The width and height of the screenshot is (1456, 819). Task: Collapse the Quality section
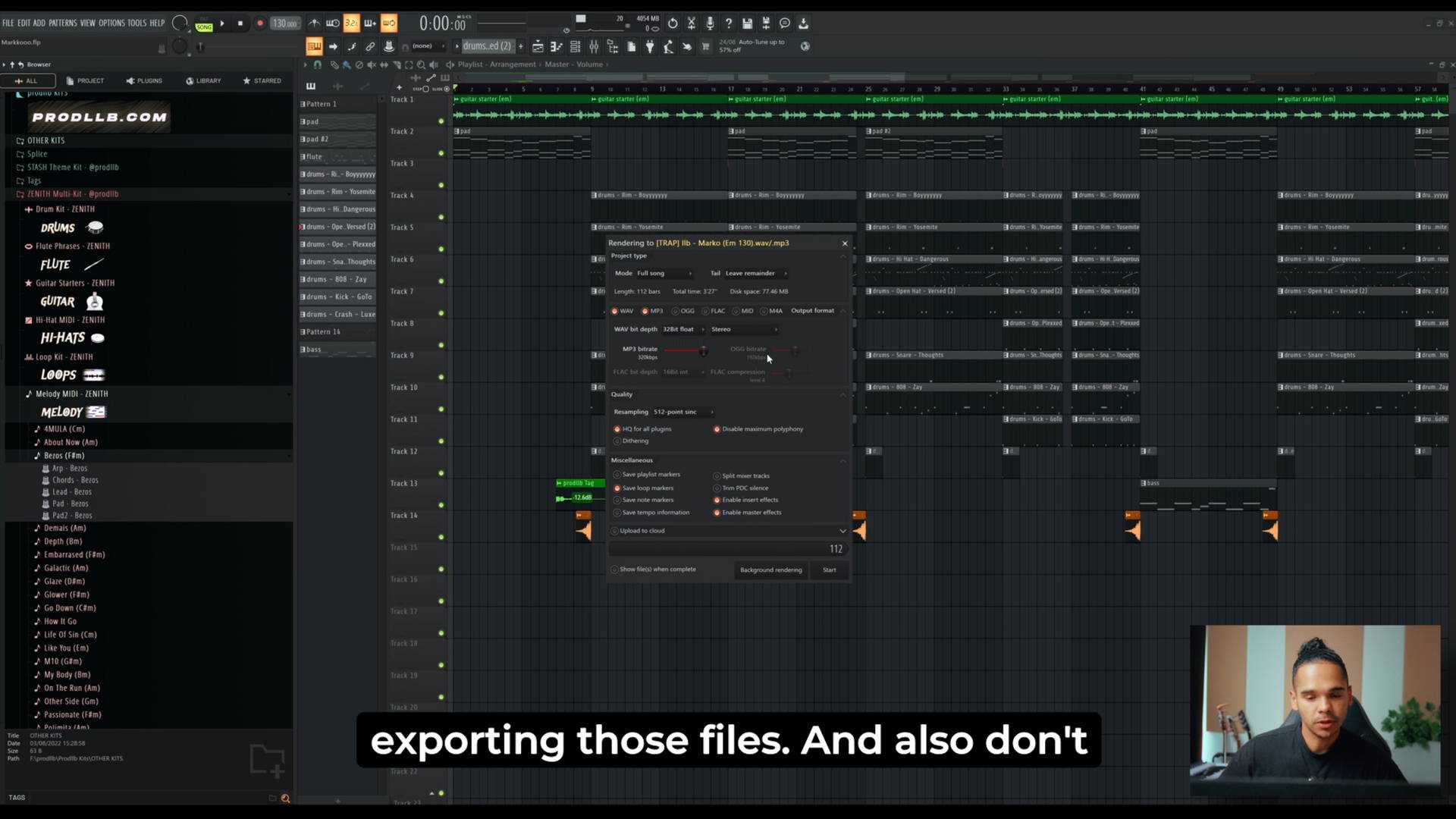tap(843, 394)
